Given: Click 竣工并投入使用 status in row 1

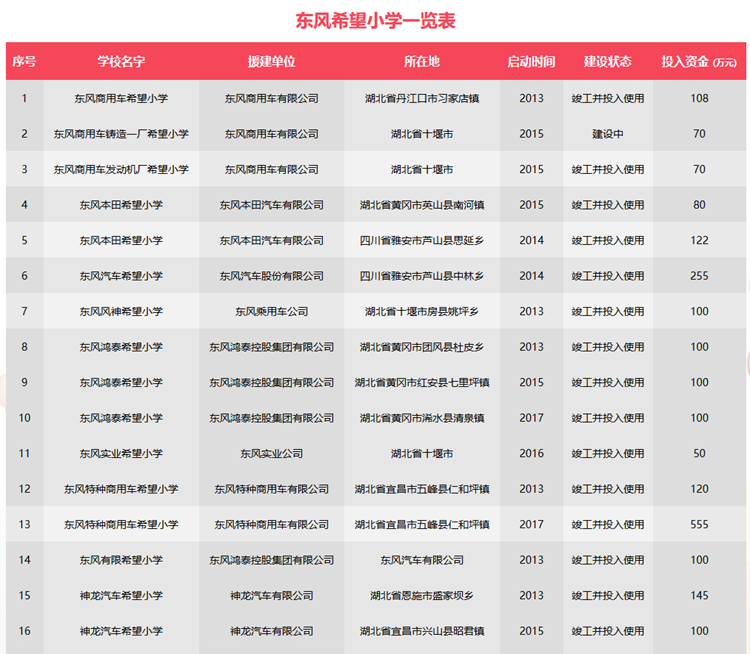Looking at the screenshot, I should coord(608,99).
